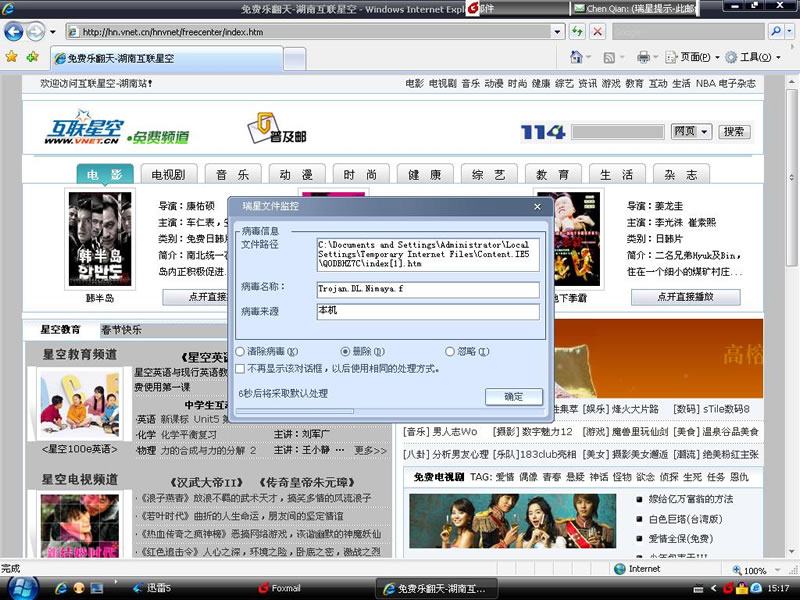800x600 pixels.
Task: Check the 不再显示该对话框 checkbox
Action: 240,368
